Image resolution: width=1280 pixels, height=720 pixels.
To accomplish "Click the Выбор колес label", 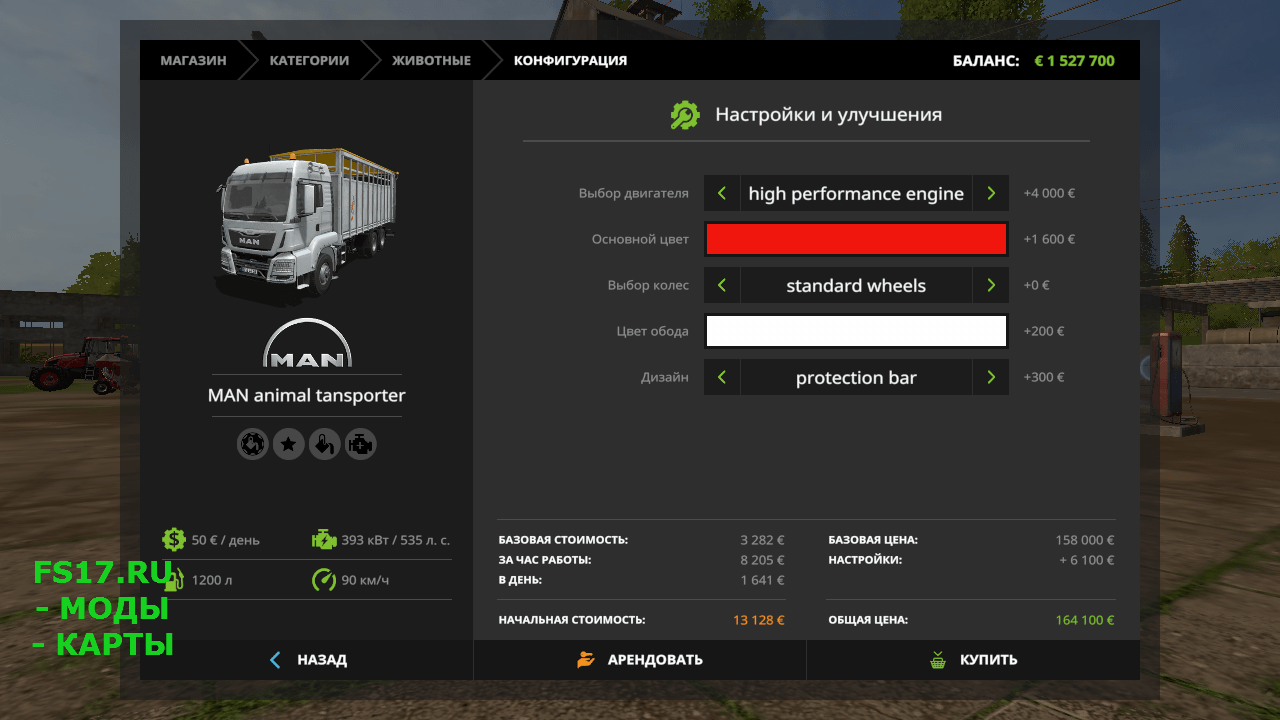I will point(648,285).
